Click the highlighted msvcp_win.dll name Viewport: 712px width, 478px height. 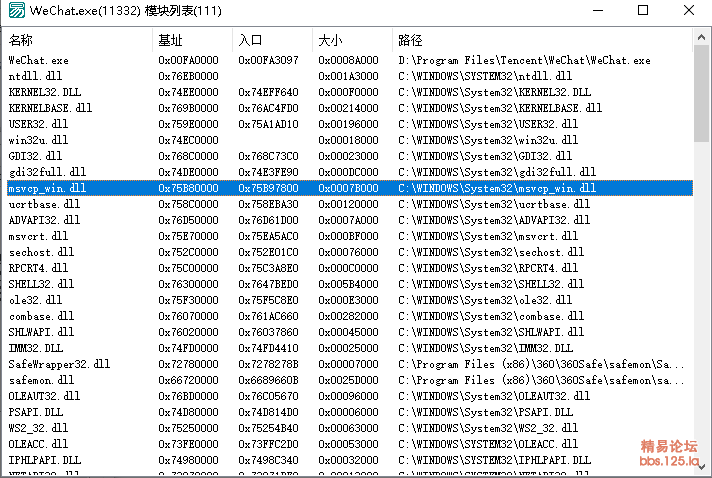click(47, 188)
